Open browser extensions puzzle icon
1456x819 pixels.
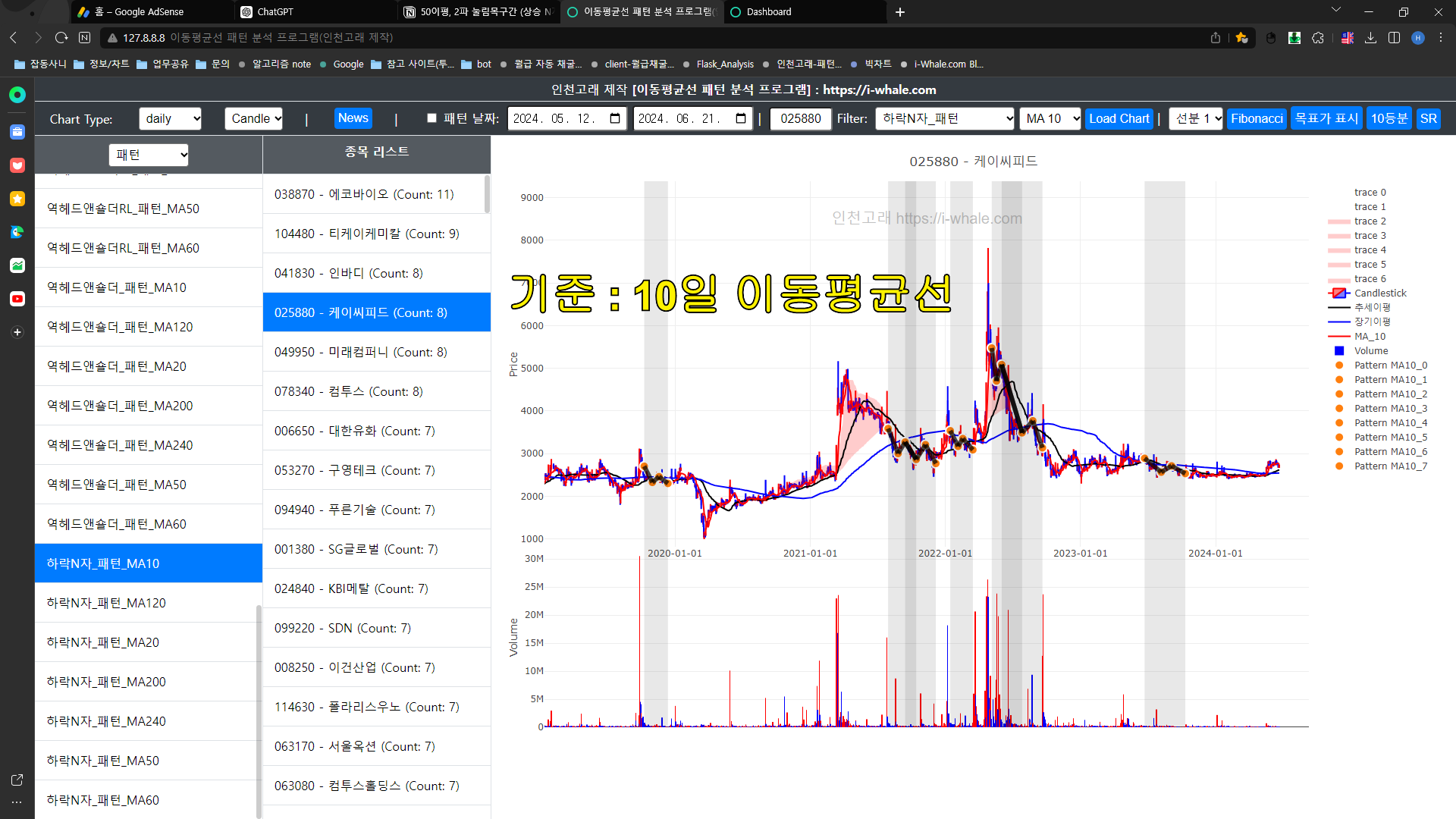pyautogui.click(x=1318, y=38)
